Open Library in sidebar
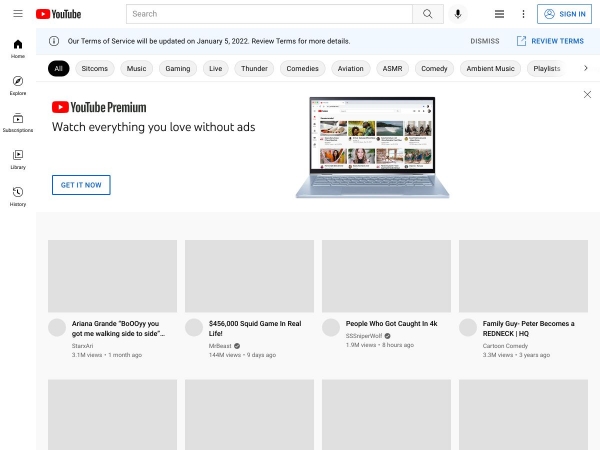Screen dimensions: 600x450 pyautogui.click(x=18, y=160)
